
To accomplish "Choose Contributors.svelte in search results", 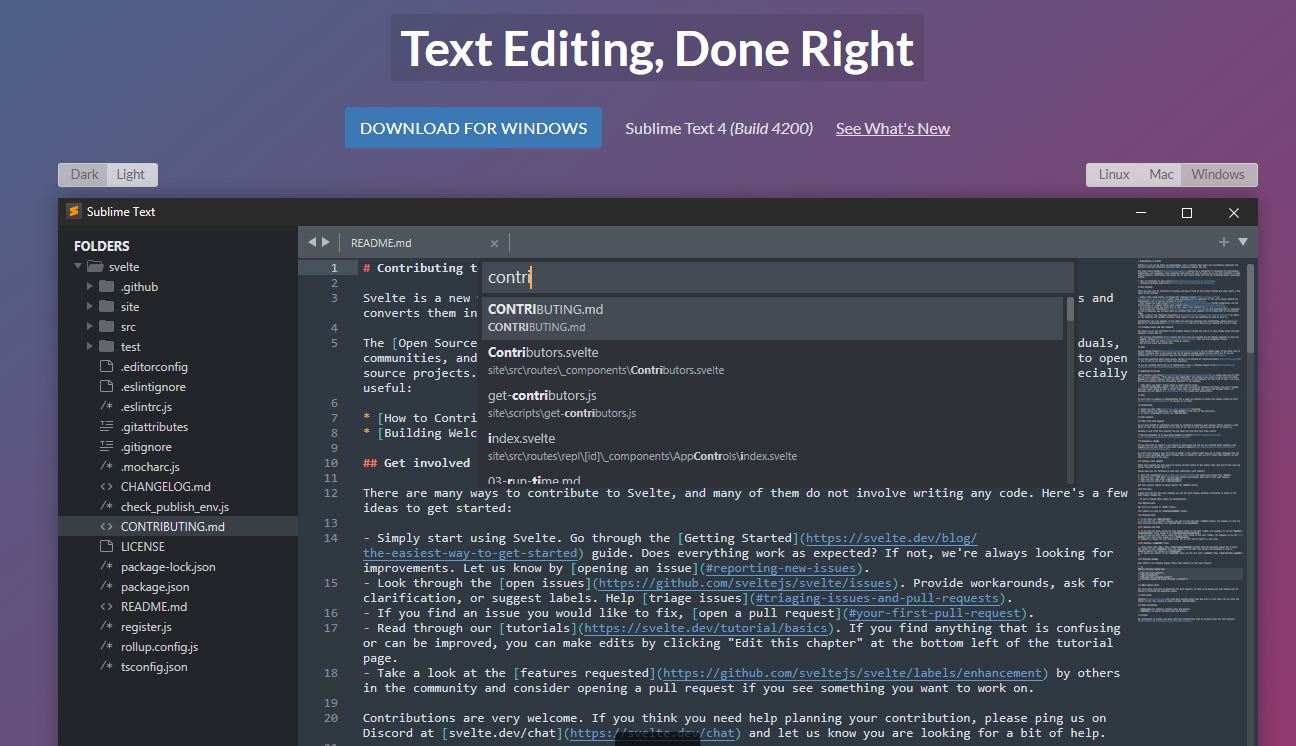I will click(772, 361).
